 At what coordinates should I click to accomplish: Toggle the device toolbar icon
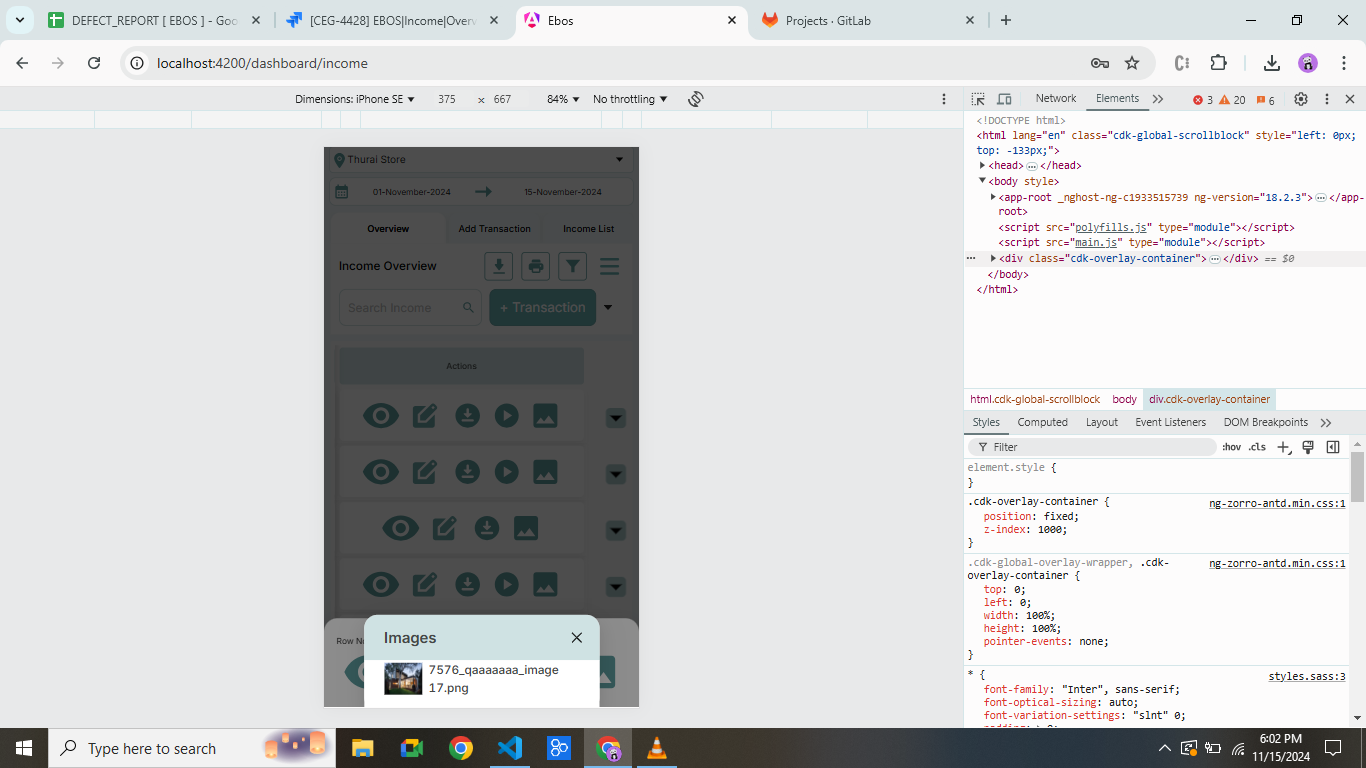point(1004,99)
